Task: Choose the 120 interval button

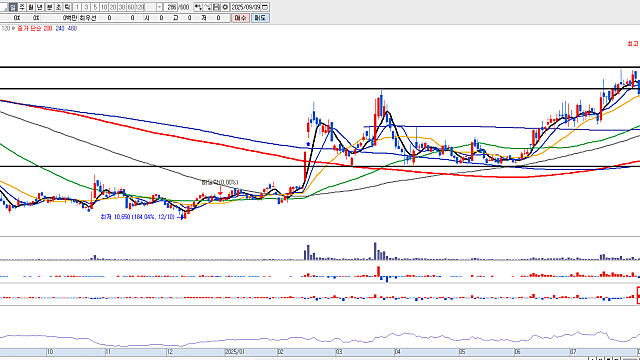Action: [x=140, y=7]
